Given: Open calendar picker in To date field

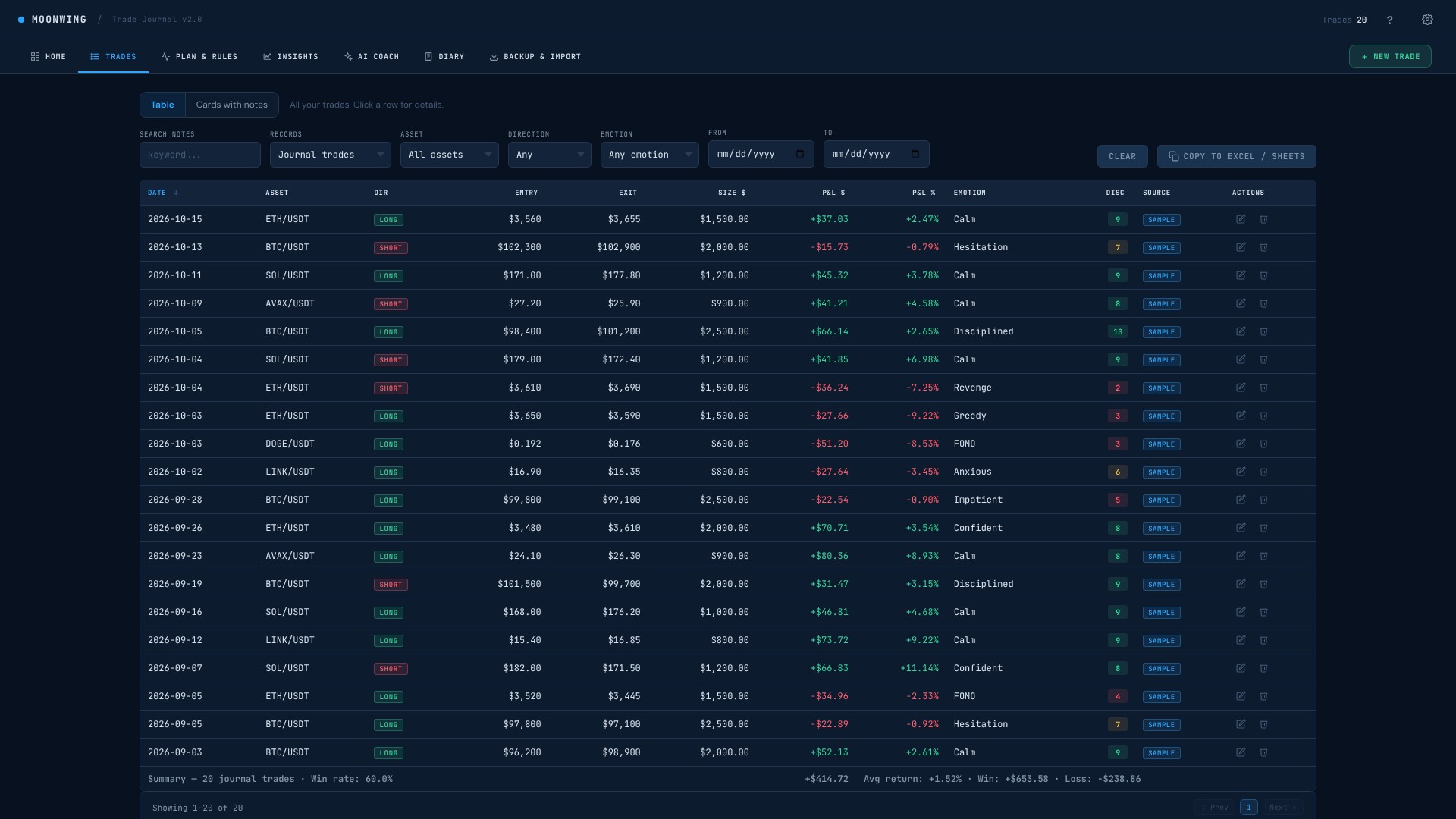Looking at the screenshot, I should 915,154.
